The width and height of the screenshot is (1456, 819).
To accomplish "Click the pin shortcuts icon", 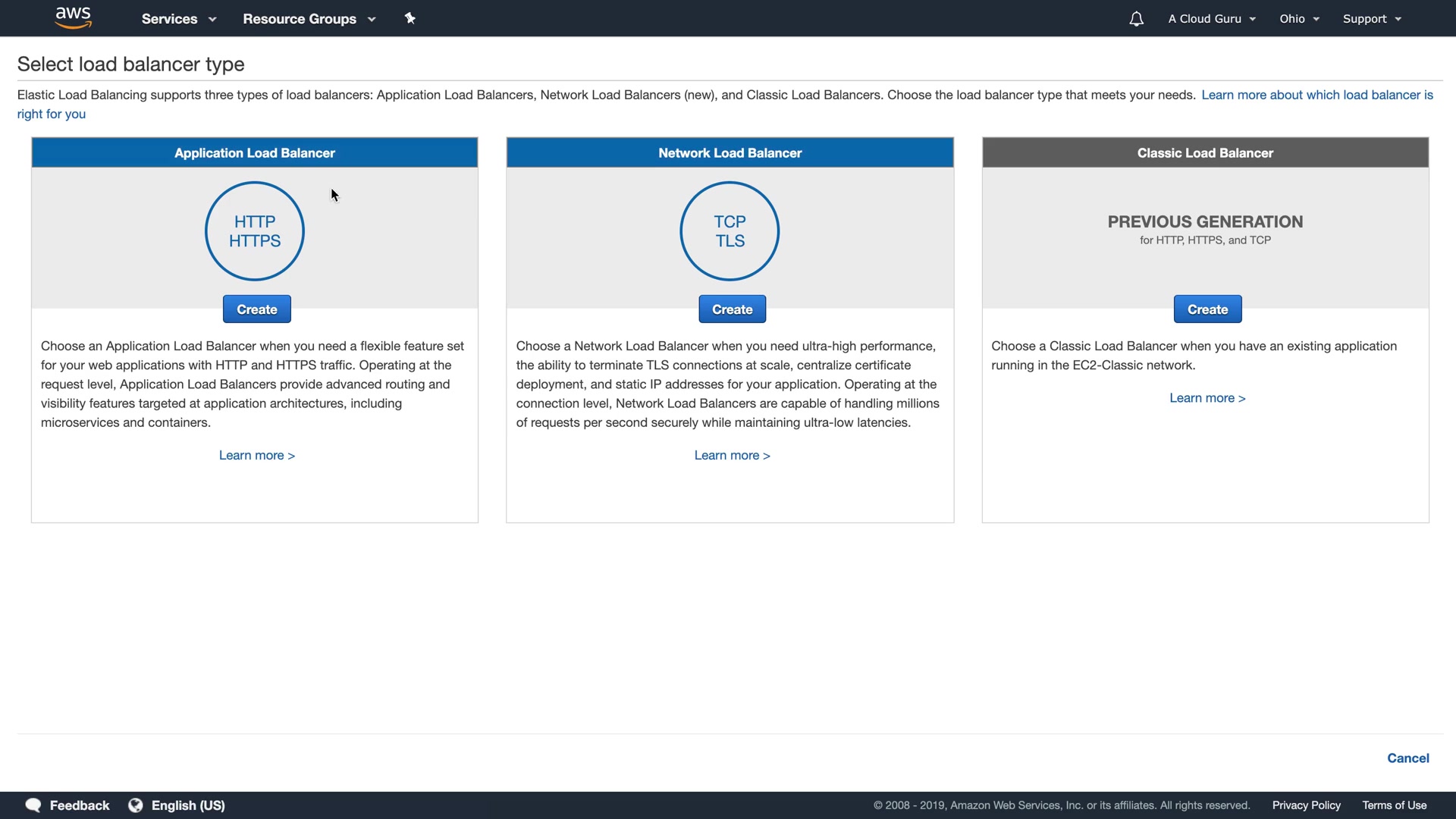I will [x=410, y=18].
